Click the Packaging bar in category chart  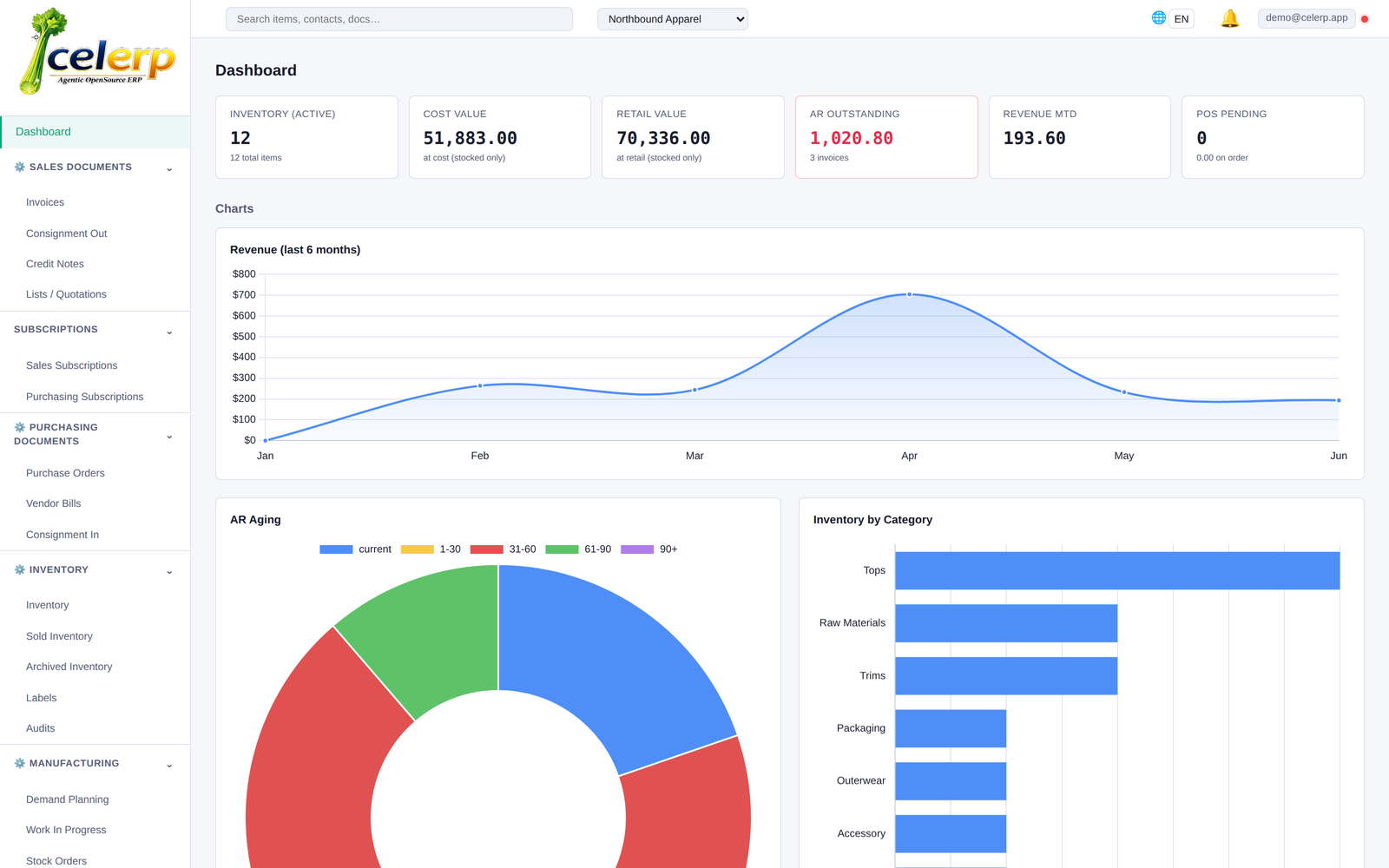tap(951, 728)
